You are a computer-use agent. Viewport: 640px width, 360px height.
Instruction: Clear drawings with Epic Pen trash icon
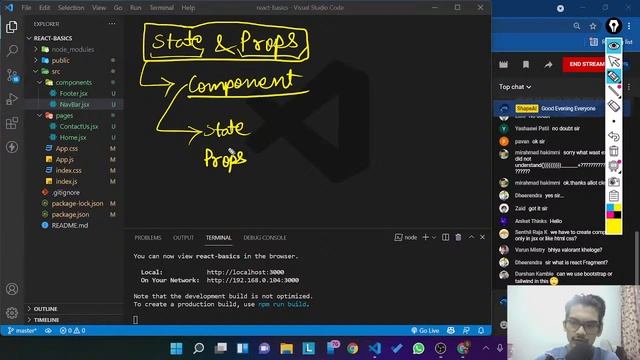(x=614, y=151)
